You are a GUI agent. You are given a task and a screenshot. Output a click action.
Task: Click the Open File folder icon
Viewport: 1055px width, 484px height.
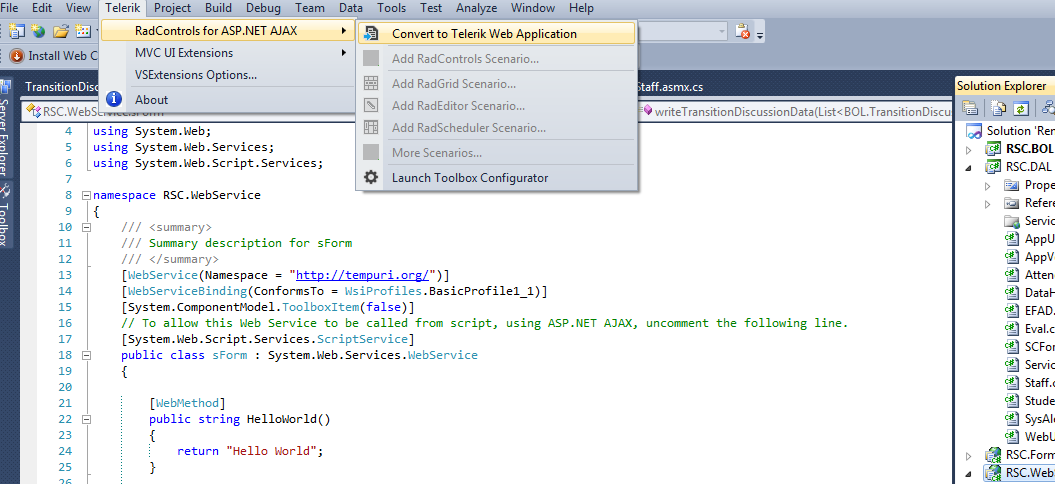pos(61,31)
